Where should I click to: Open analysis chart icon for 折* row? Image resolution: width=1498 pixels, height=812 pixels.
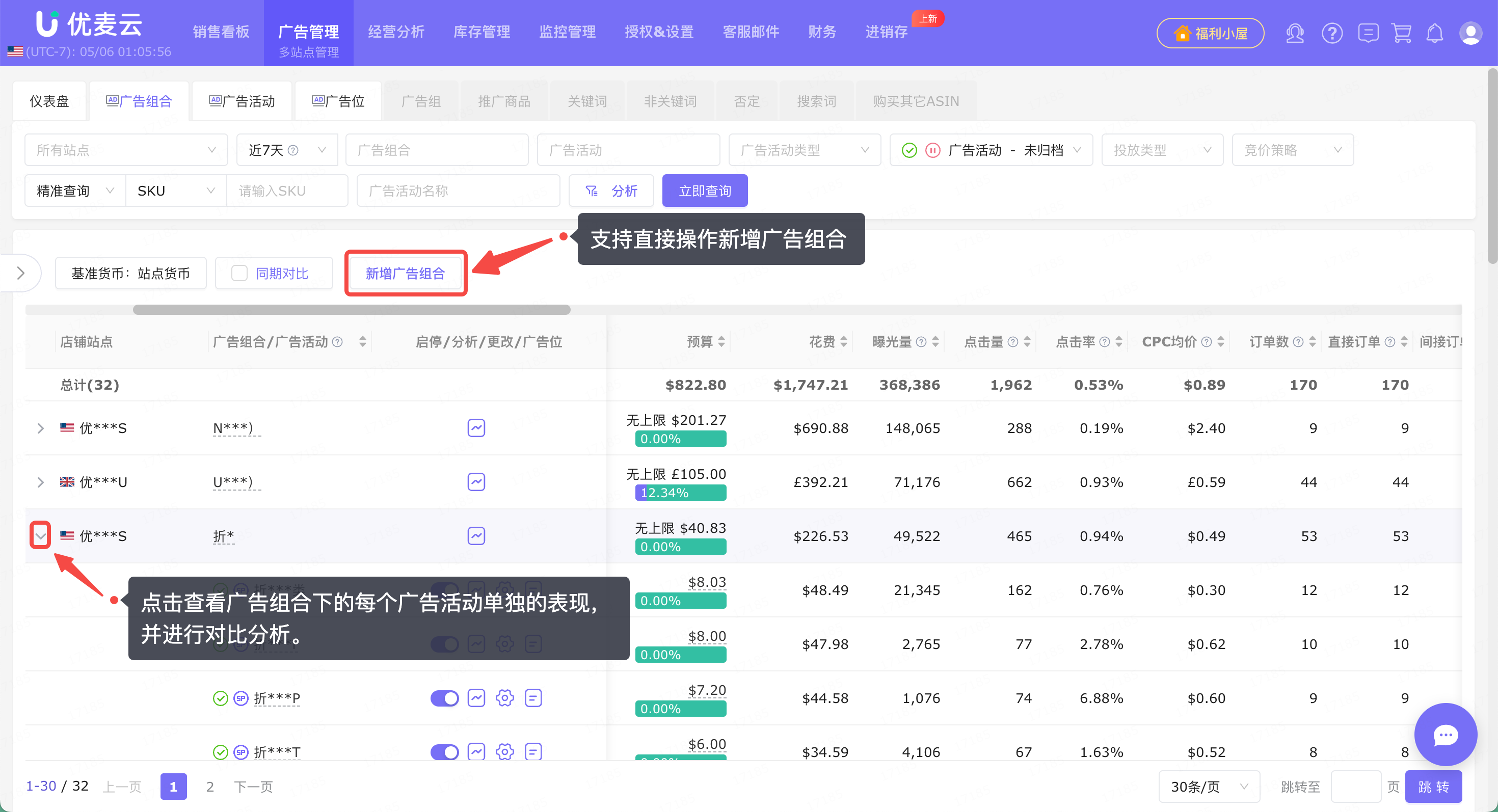coord(476,536)
